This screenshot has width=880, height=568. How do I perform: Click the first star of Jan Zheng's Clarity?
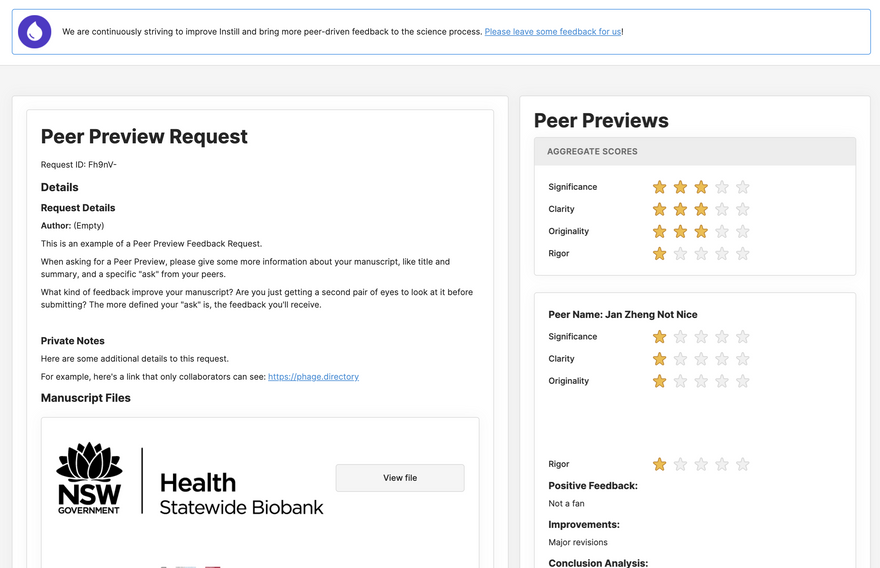pos(659,359)
